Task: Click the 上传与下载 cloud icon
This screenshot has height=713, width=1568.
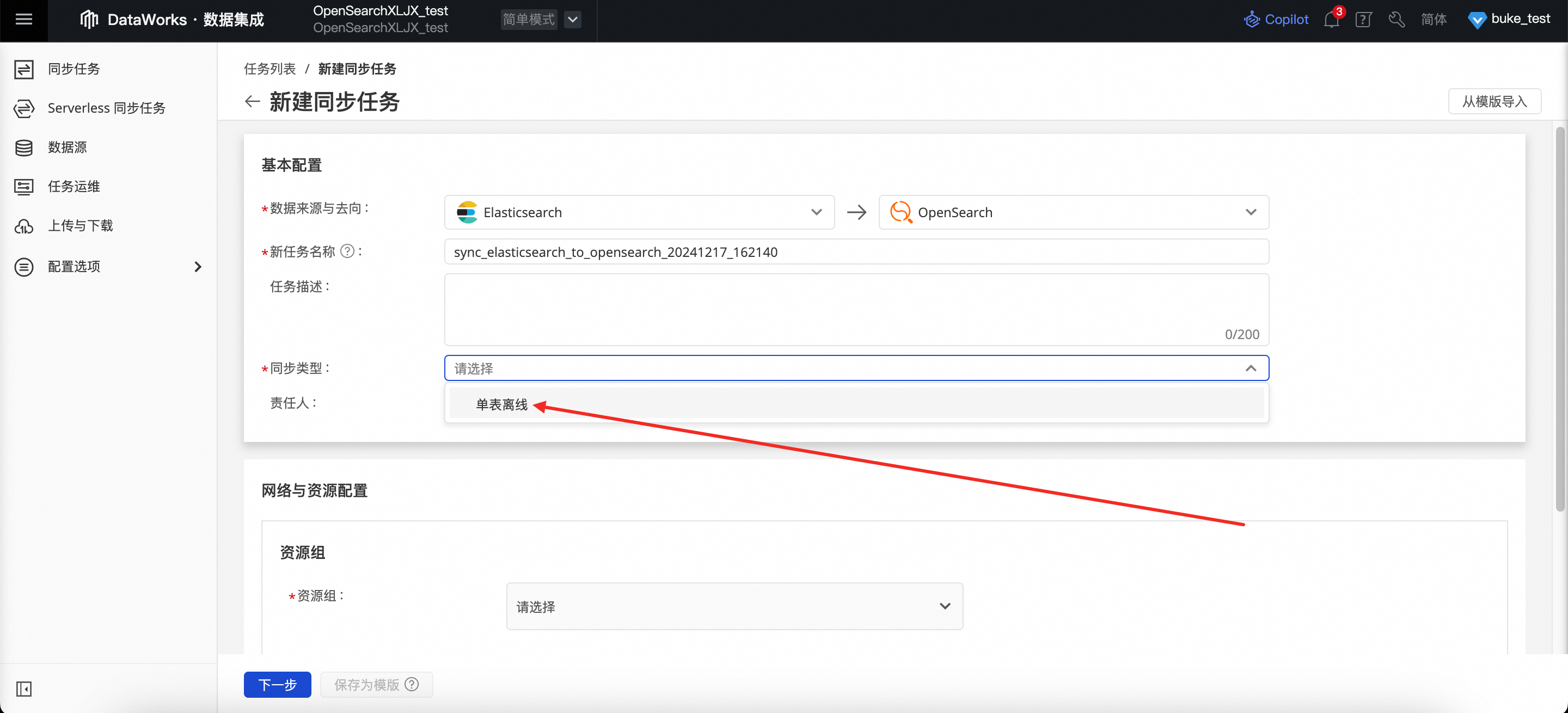Action: (24, 226)
